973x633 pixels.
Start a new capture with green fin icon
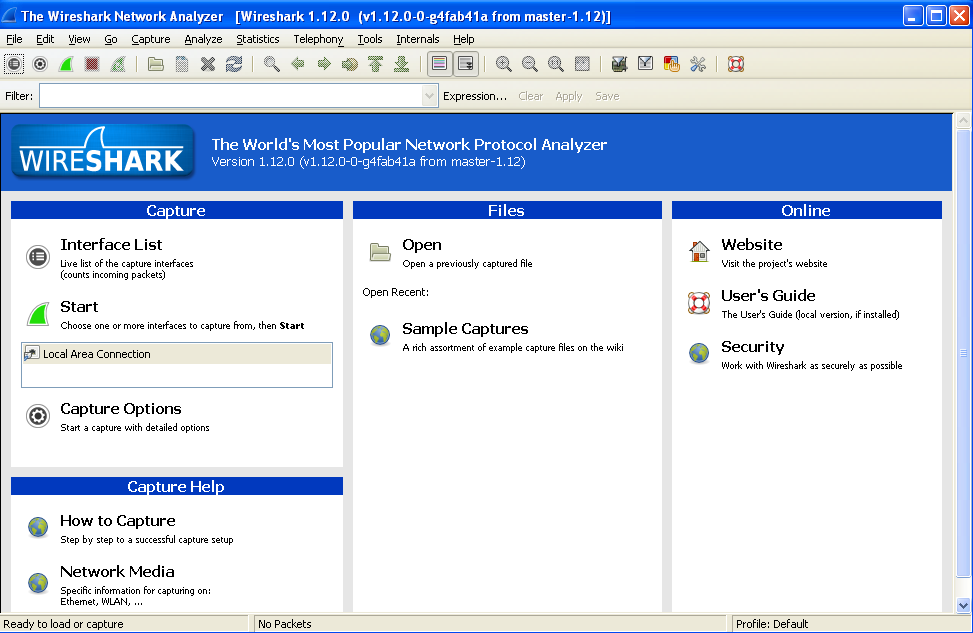(x=66, y=64)
